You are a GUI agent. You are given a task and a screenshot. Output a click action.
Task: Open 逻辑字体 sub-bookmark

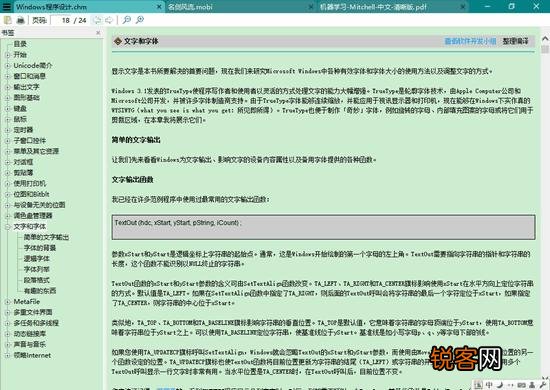[x=37, y=258]
